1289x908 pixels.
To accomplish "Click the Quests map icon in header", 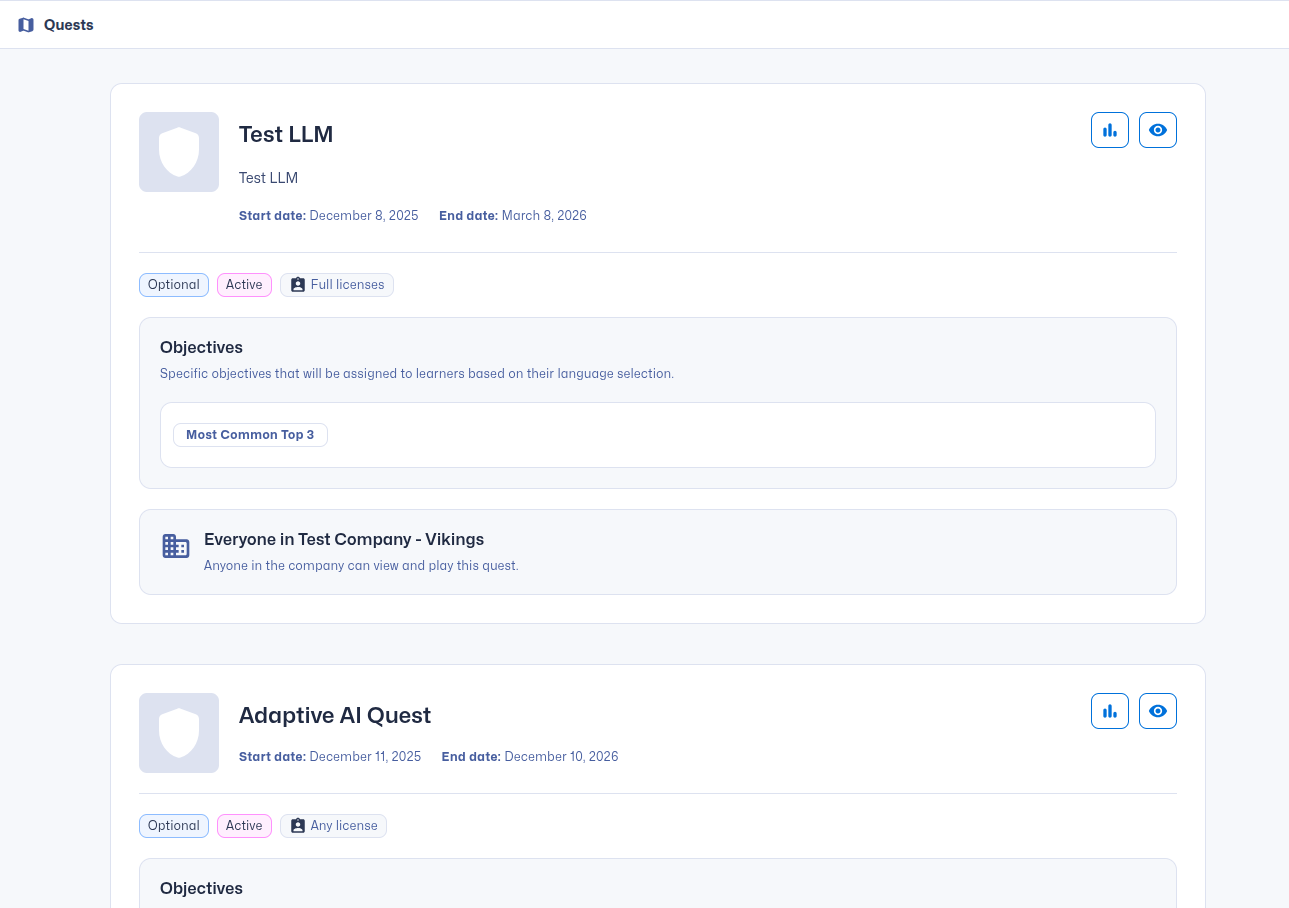I will [x=26, y=25].
